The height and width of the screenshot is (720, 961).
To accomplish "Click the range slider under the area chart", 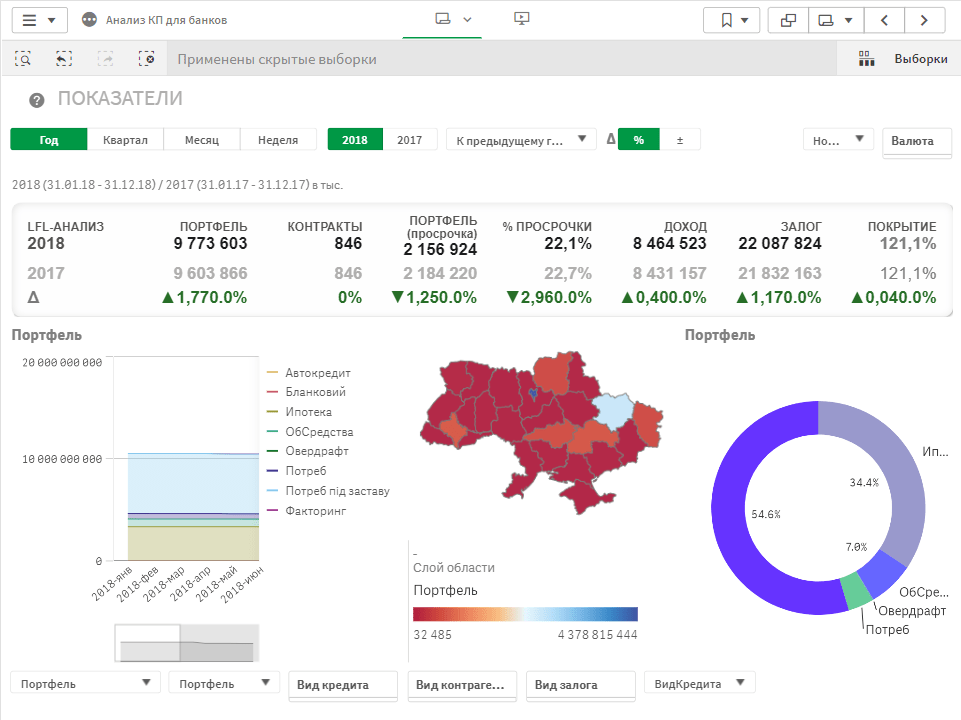I will click(x=186, y=643).
